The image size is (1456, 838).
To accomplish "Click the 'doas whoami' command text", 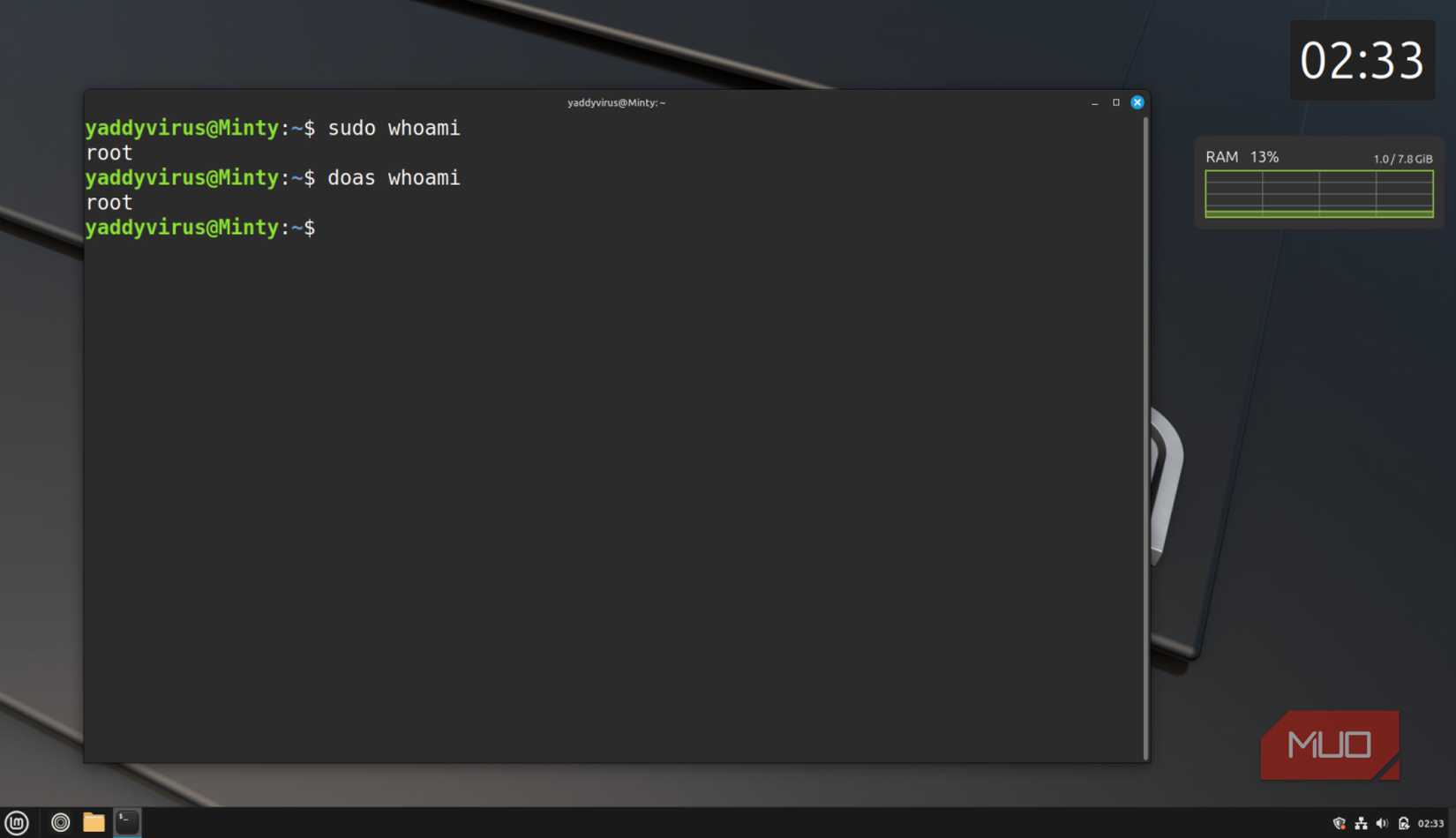I will point(394,177).
